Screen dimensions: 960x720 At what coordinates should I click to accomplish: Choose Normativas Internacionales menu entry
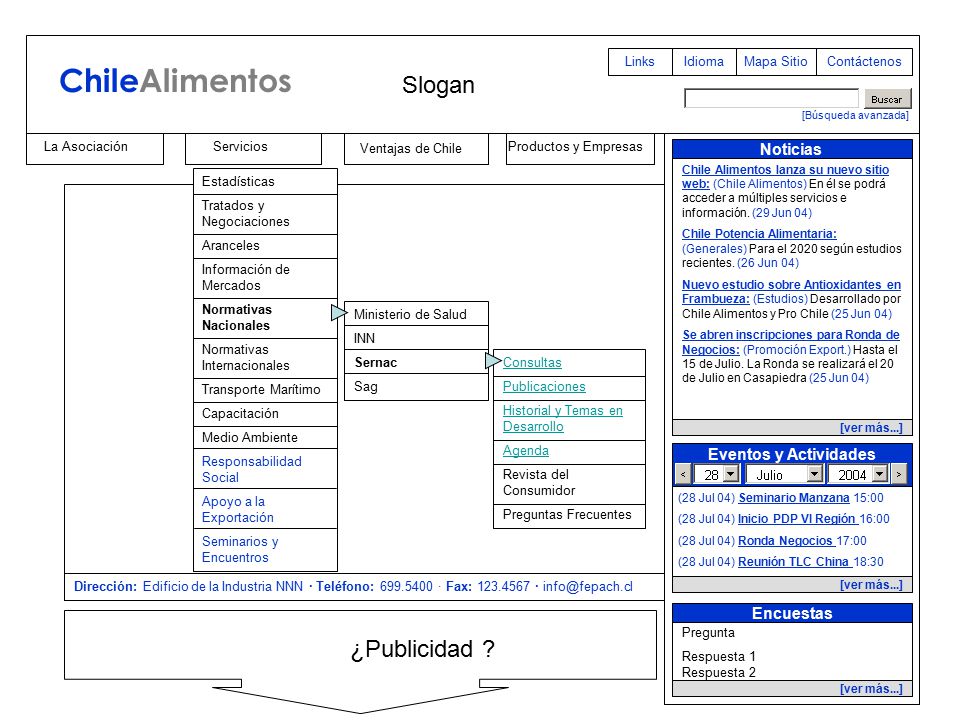click(265, 358)
